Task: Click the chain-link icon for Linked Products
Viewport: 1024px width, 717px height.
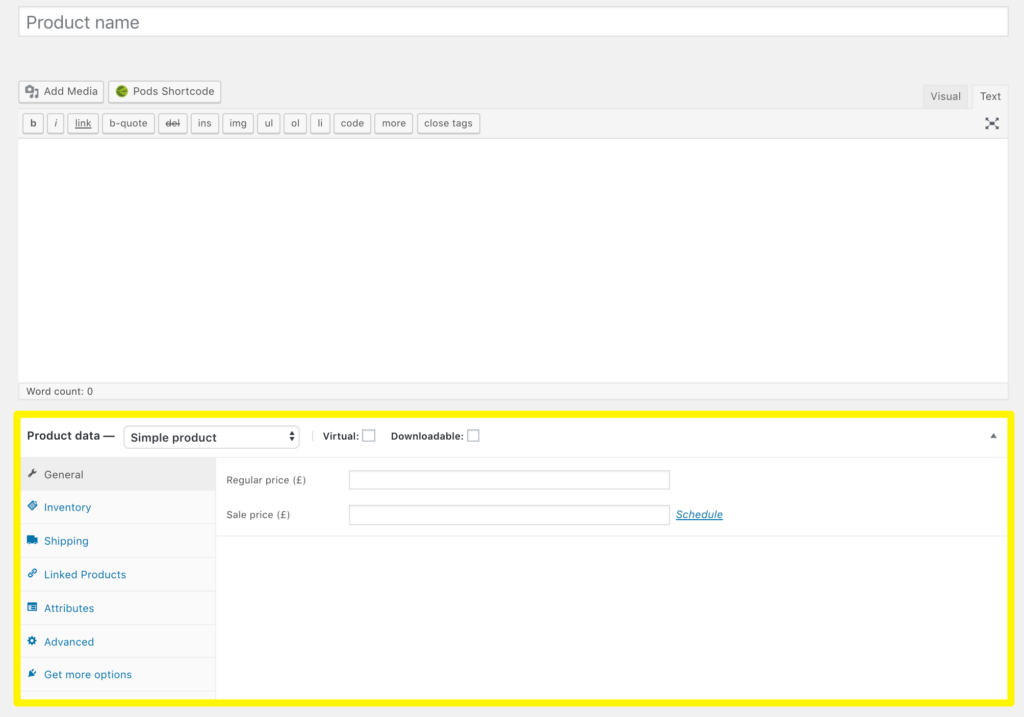Action: [33, 574]
